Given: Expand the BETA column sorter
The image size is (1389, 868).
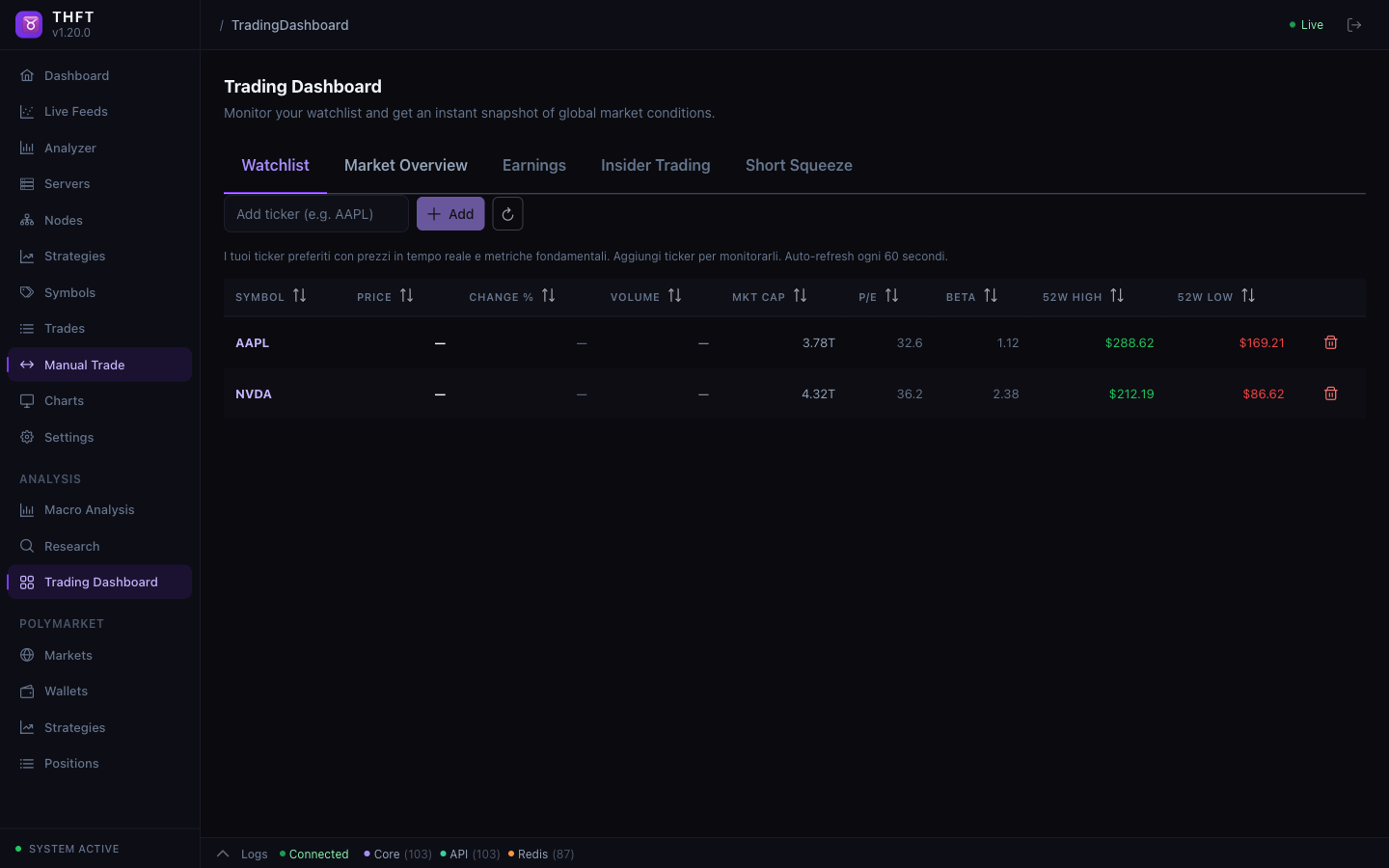Looking at the screenshot, I should [x=991, y=296].
